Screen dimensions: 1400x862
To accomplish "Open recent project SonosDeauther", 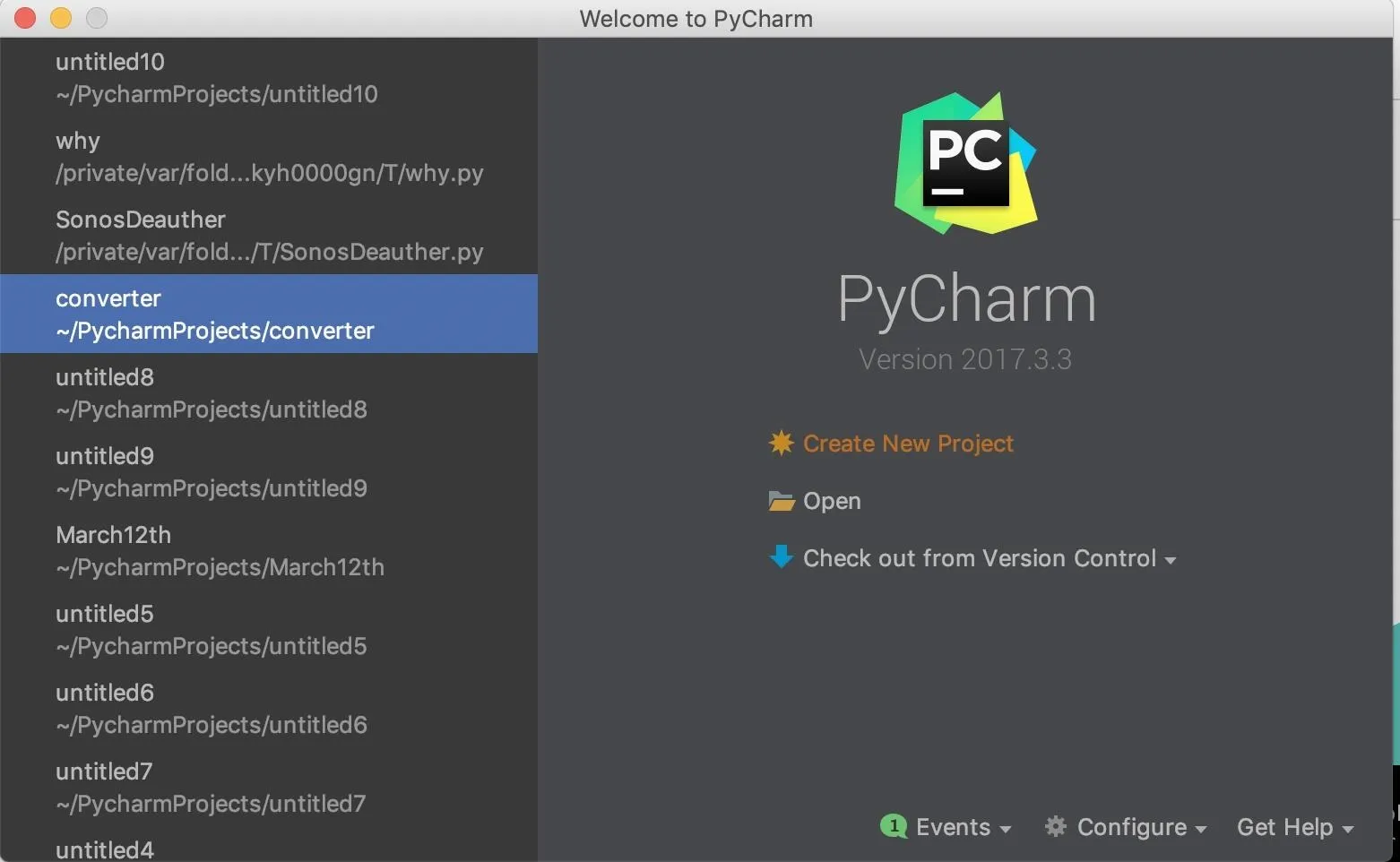I will 269,235.
